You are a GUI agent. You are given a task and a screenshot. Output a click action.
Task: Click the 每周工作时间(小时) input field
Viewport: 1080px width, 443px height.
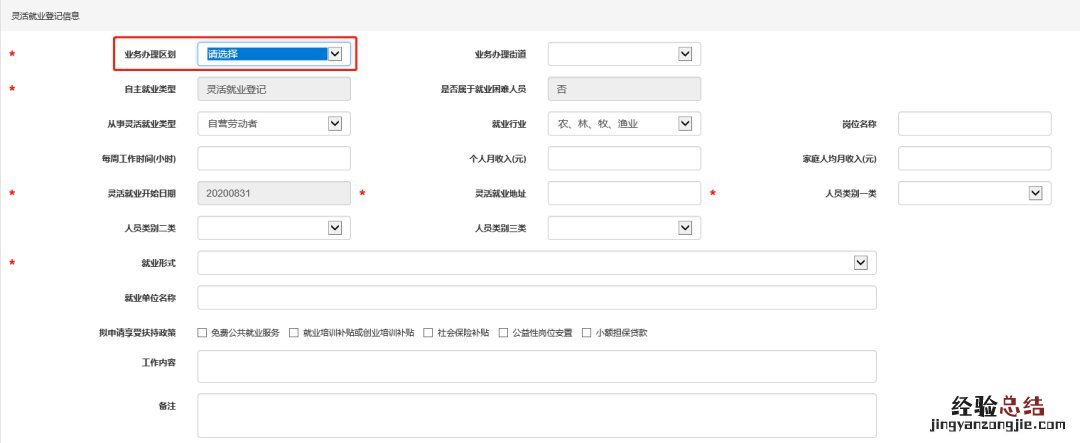(x=274, y=159)
